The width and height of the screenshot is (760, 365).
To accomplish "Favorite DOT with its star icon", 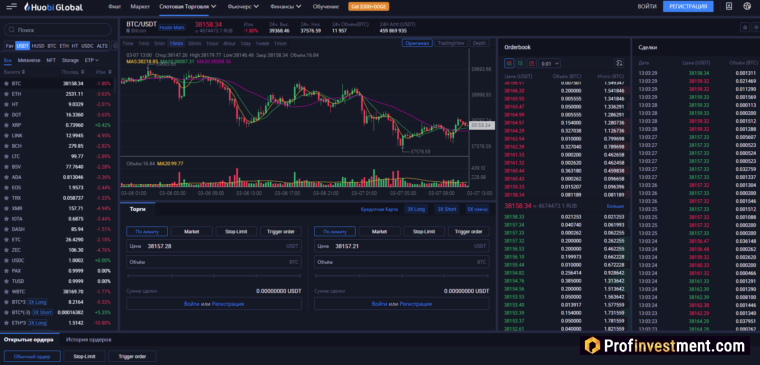I will point(6,115).
